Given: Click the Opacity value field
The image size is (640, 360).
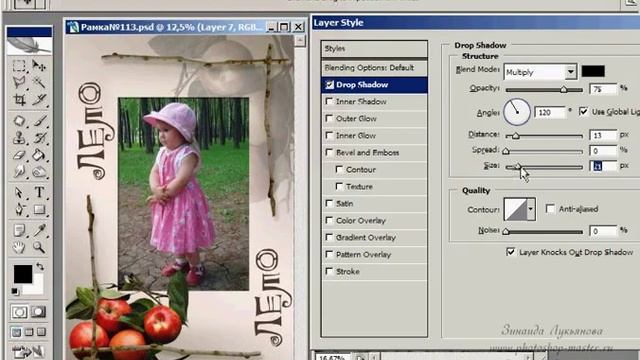Looking at the screenshot, I should point(603,89).
